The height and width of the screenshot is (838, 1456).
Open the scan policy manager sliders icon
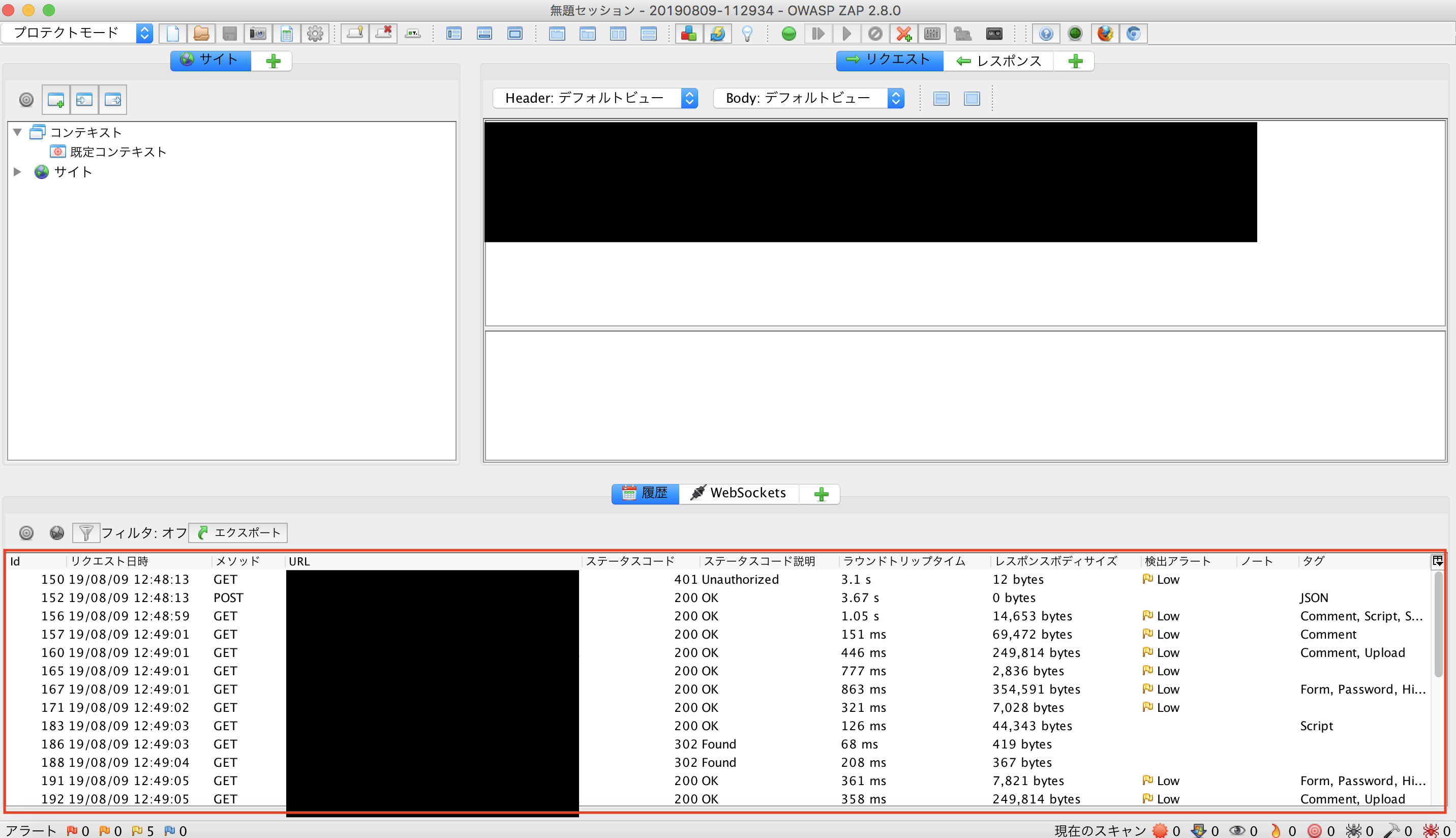(x=932, y=34)
